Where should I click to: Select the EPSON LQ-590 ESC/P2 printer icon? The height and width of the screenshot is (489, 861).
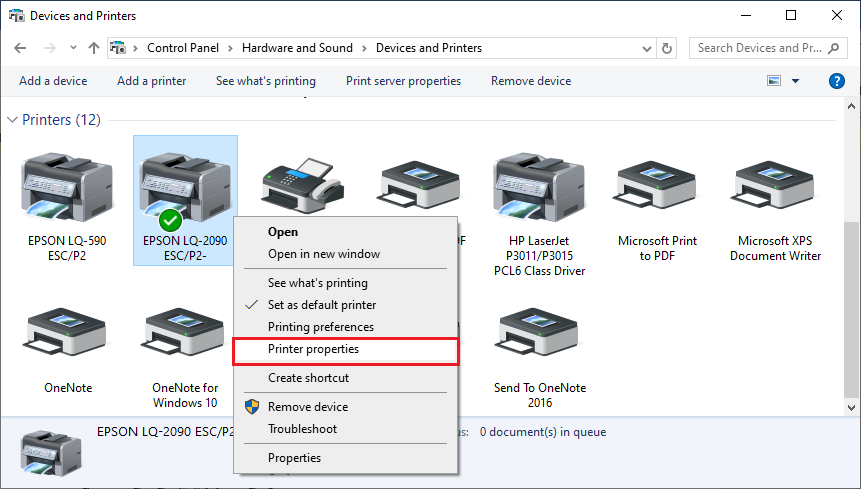tap(67, 186)
